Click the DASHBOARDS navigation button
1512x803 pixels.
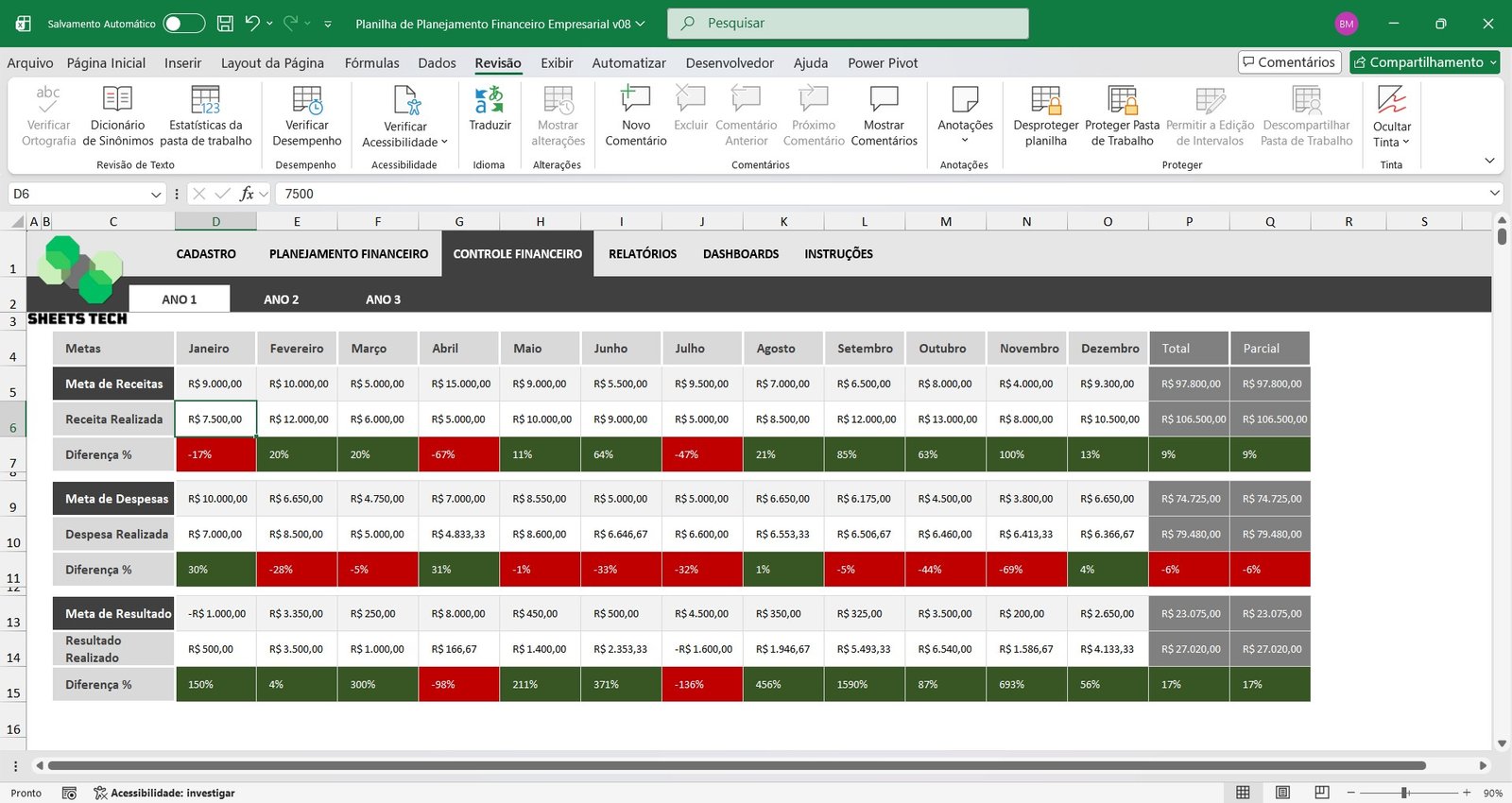tap(741, 254)
